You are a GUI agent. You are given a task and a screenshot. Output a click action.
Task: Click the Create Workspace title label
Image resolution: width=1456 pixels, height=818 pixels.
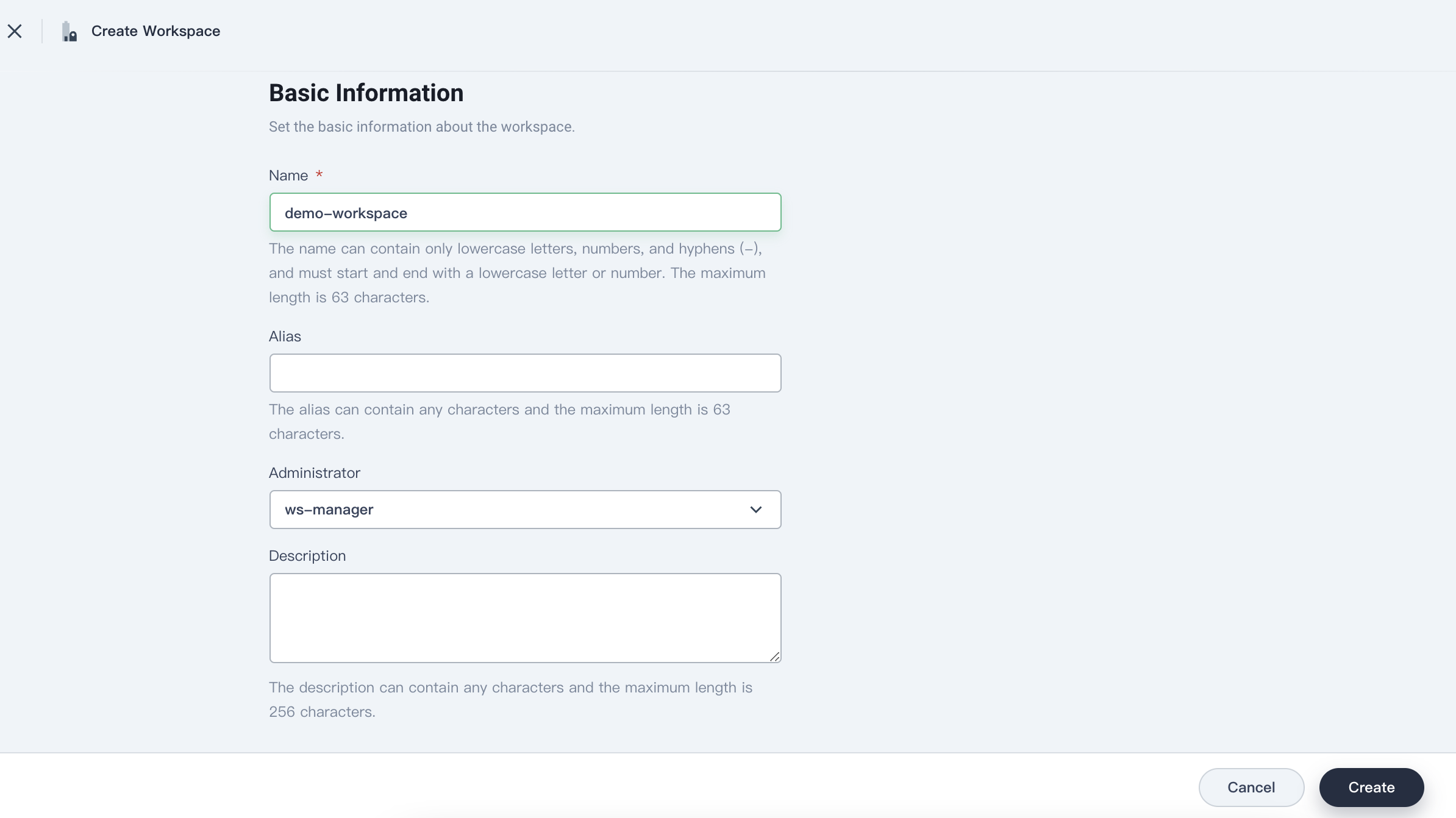[x=155, y=30]
